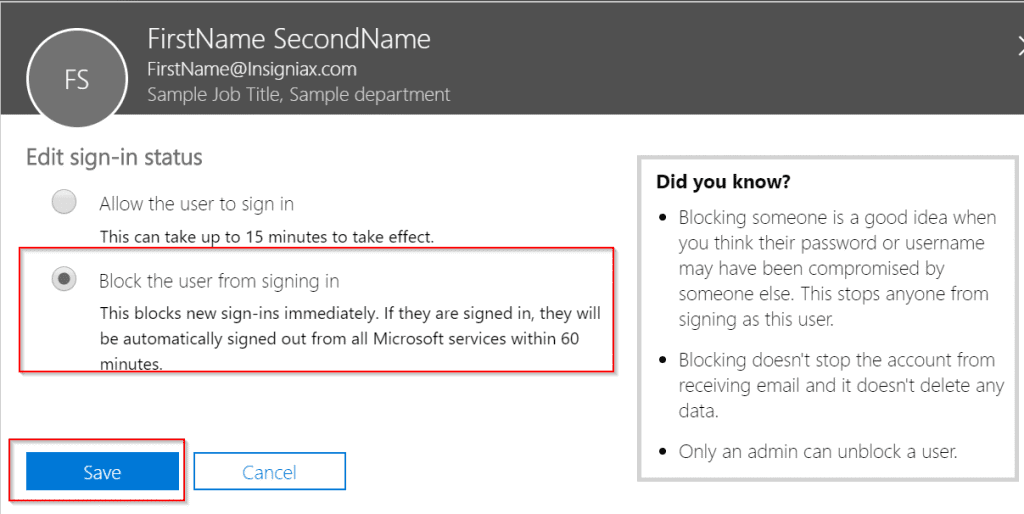Save the sign-in status changes
The height and width of the screenshot is (514, 1024).
pos(103,472)
